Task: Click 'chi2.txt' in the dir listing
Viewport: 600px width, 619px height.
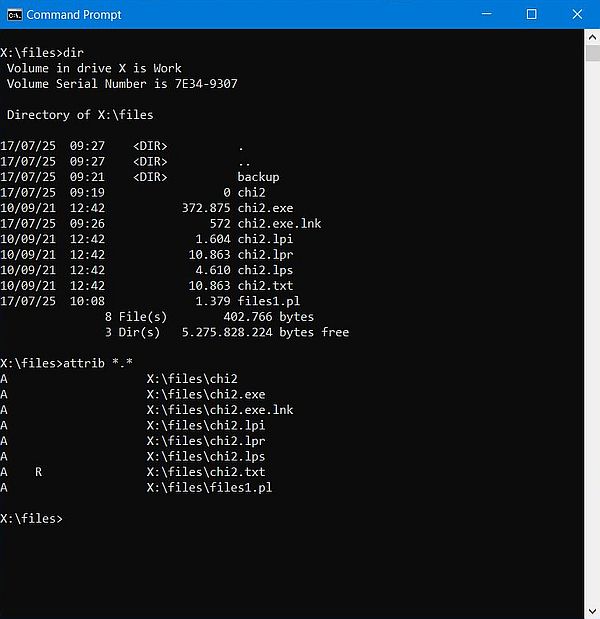Action: click(x=265, y=285)
